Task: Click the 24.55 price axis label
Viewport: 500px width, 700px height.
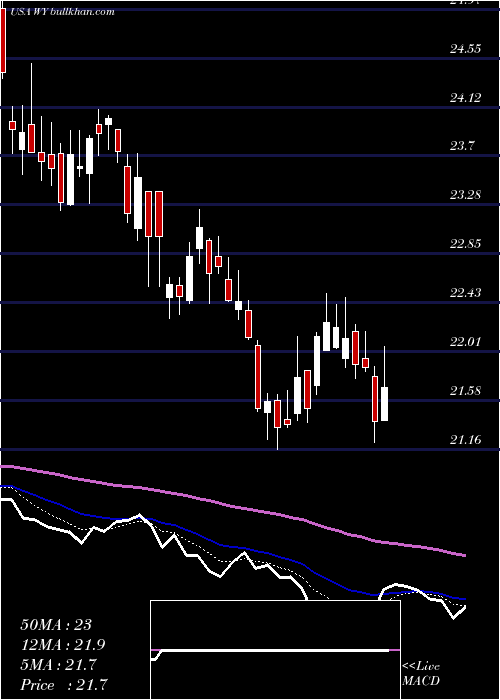Action: click(465, 48)
